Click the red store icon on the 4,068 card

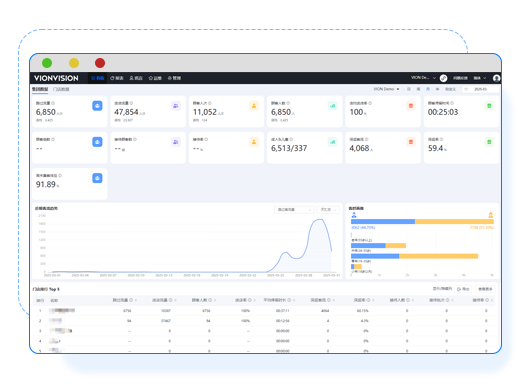pyautogui.click(x=411, y=142)
